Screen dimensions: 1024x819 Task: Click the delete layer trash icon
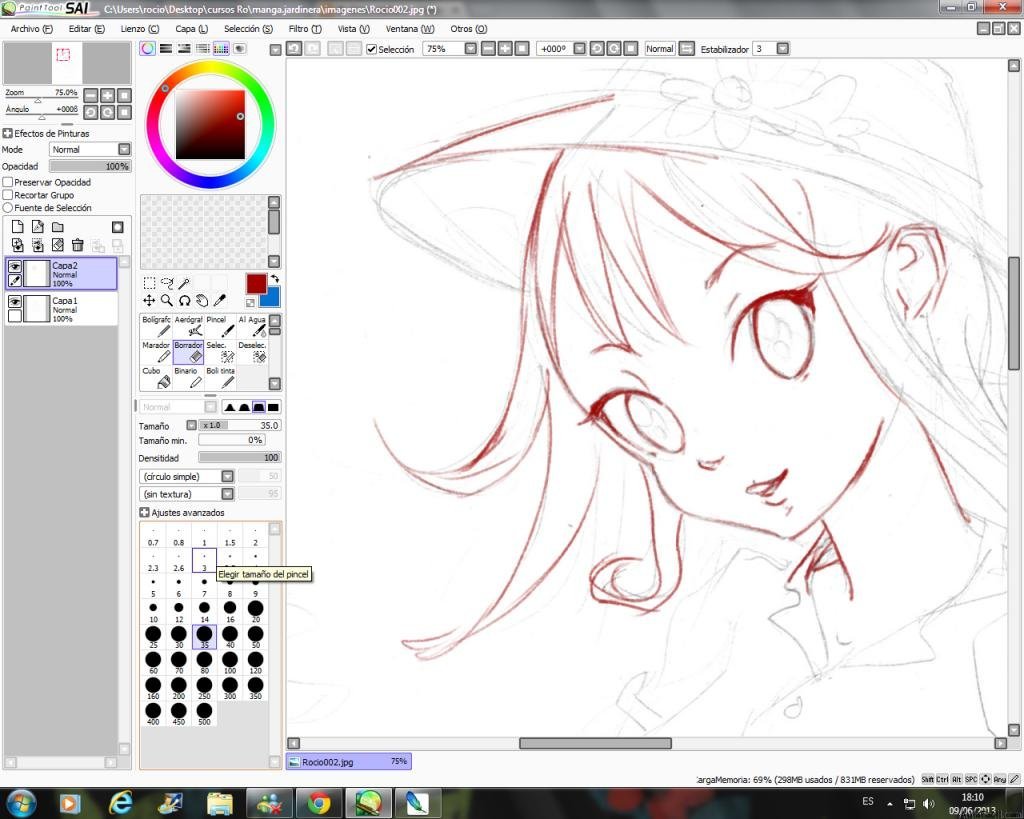pos(78,245)
